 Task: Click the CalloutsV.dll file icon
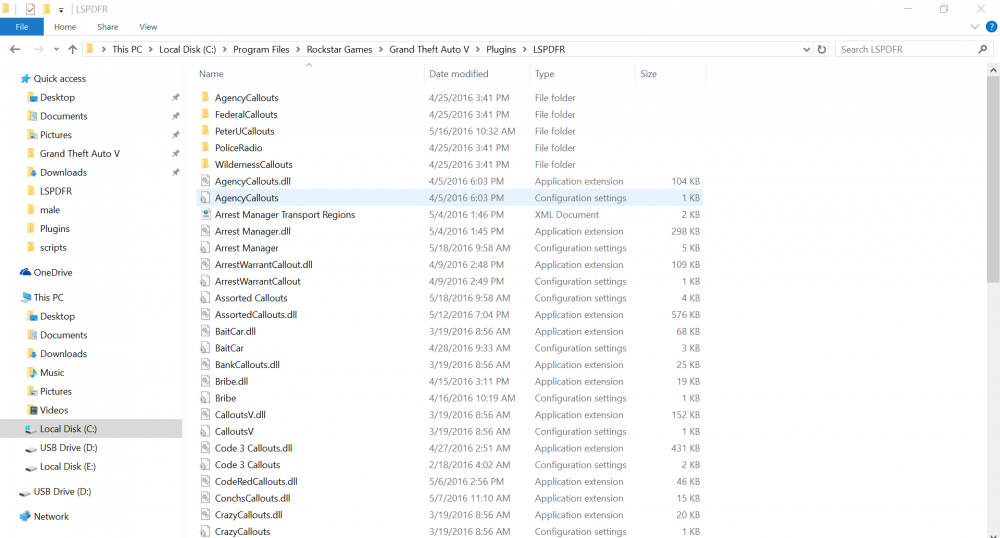point(205,414)
